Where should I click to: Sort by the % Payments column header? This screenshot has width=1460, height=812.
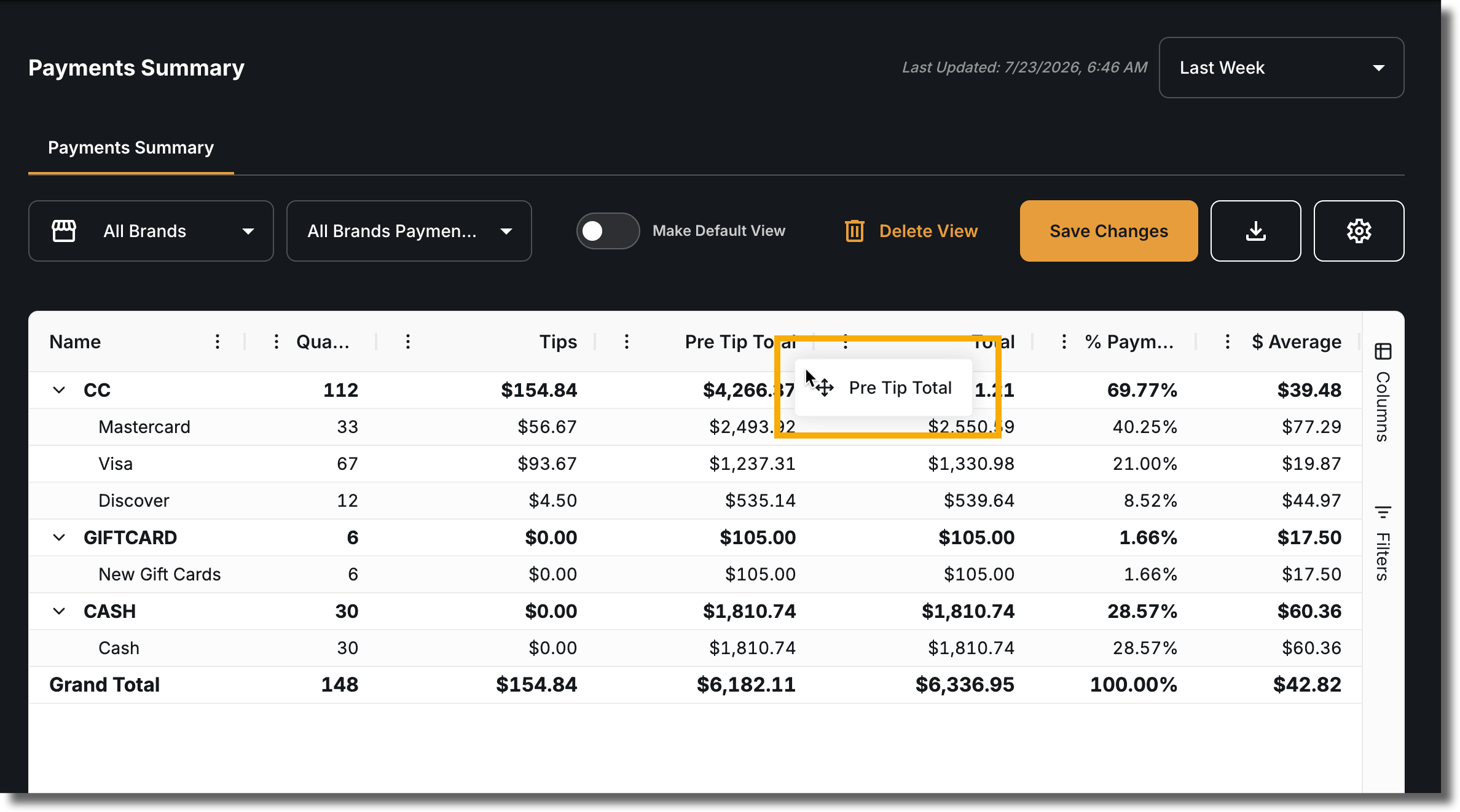[1129, 342]
